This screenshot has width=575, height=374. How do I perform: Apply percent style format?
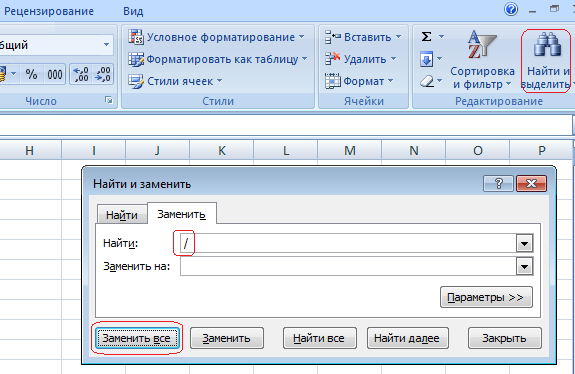[32, 74]
